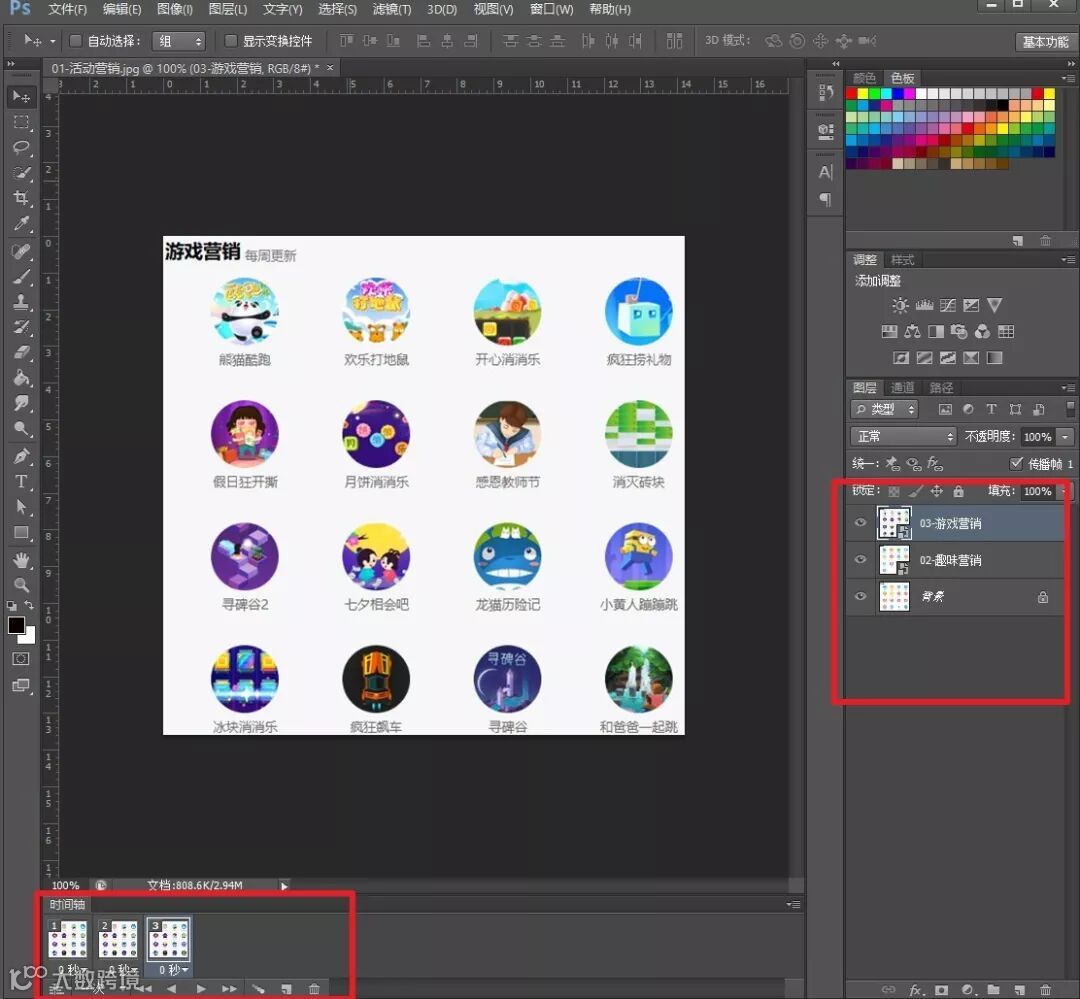Select the Horizontal Type tool
This screenshot has width=1080, height=999.
(x=21, y=482)
